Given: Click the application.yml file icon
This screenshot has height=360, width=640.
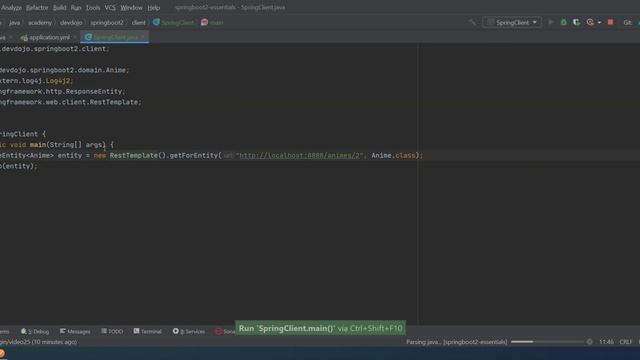Looking at the screenshot, I should [24, 38].
